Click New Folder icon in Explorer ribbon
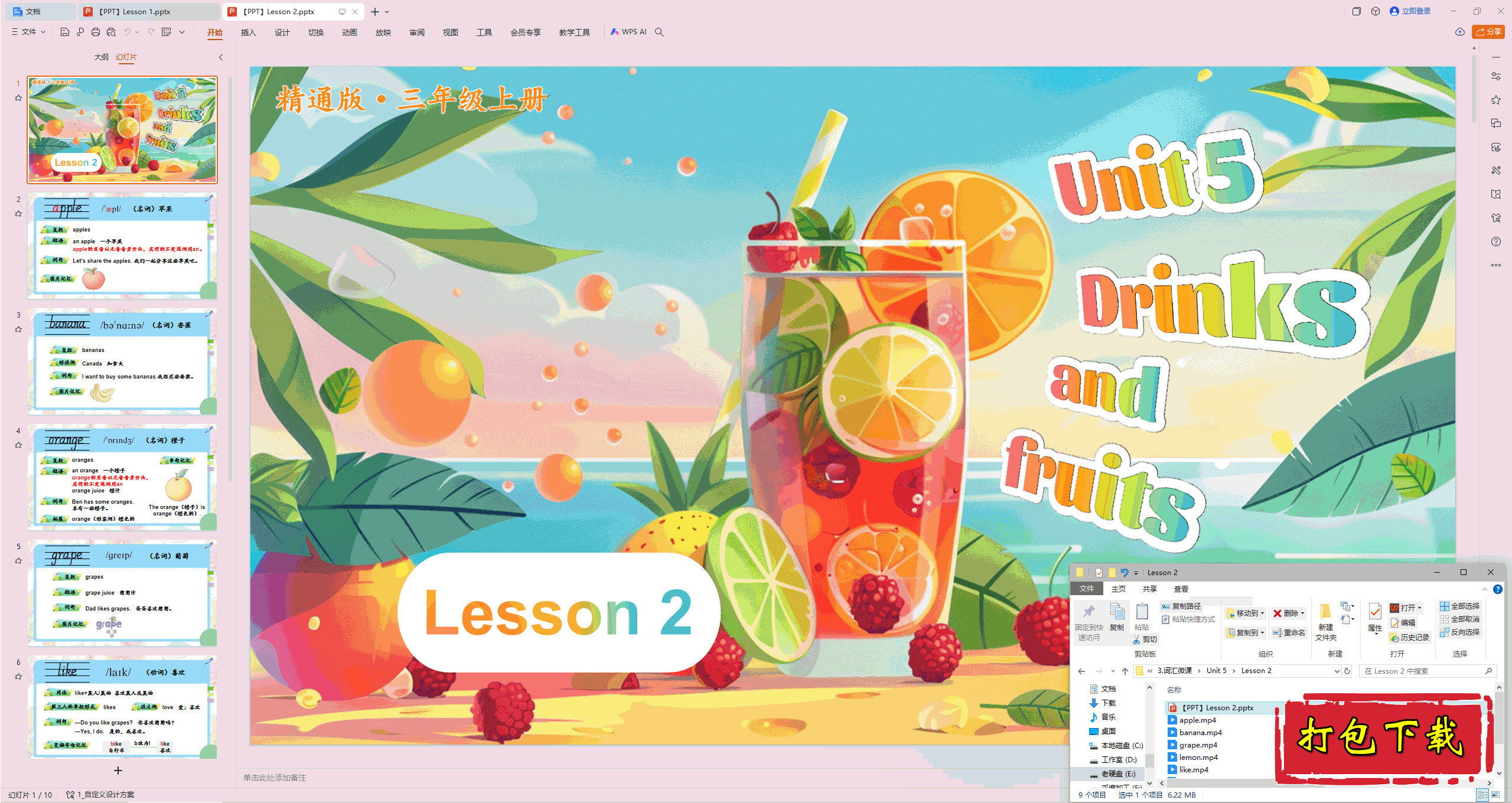The height and width of the screenshot is (803, 1512). (1326, 621)
